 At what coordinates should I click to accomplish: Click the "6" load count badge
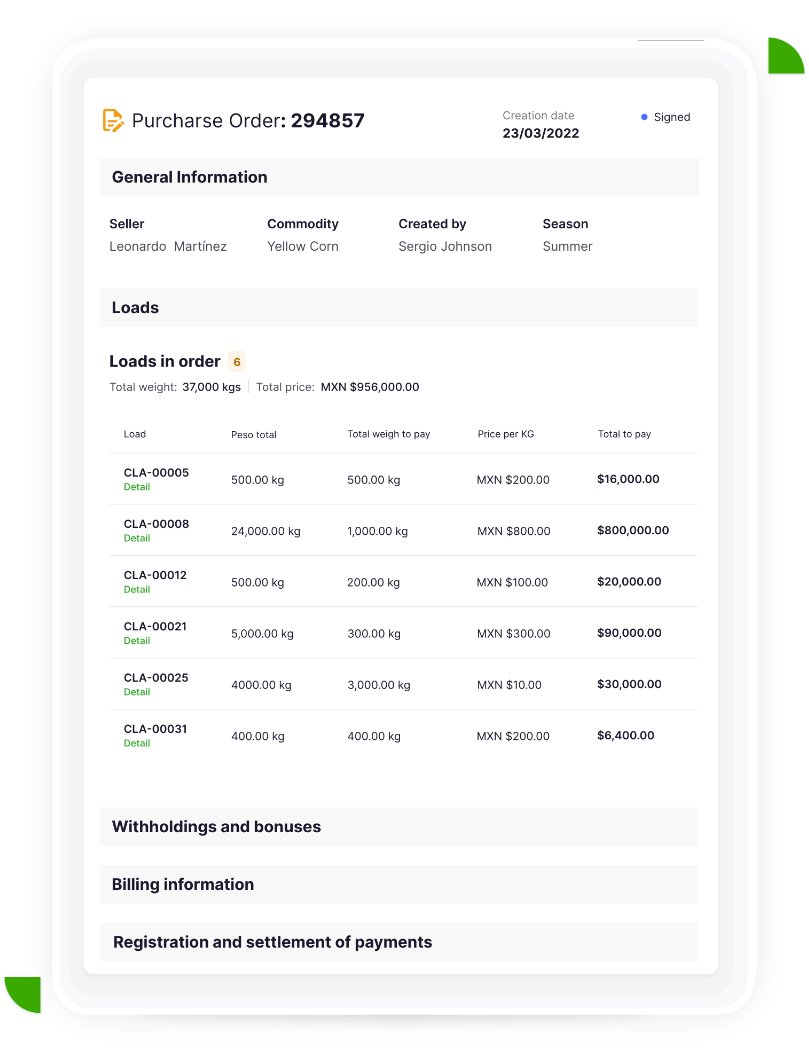click(x=236, y=361)
